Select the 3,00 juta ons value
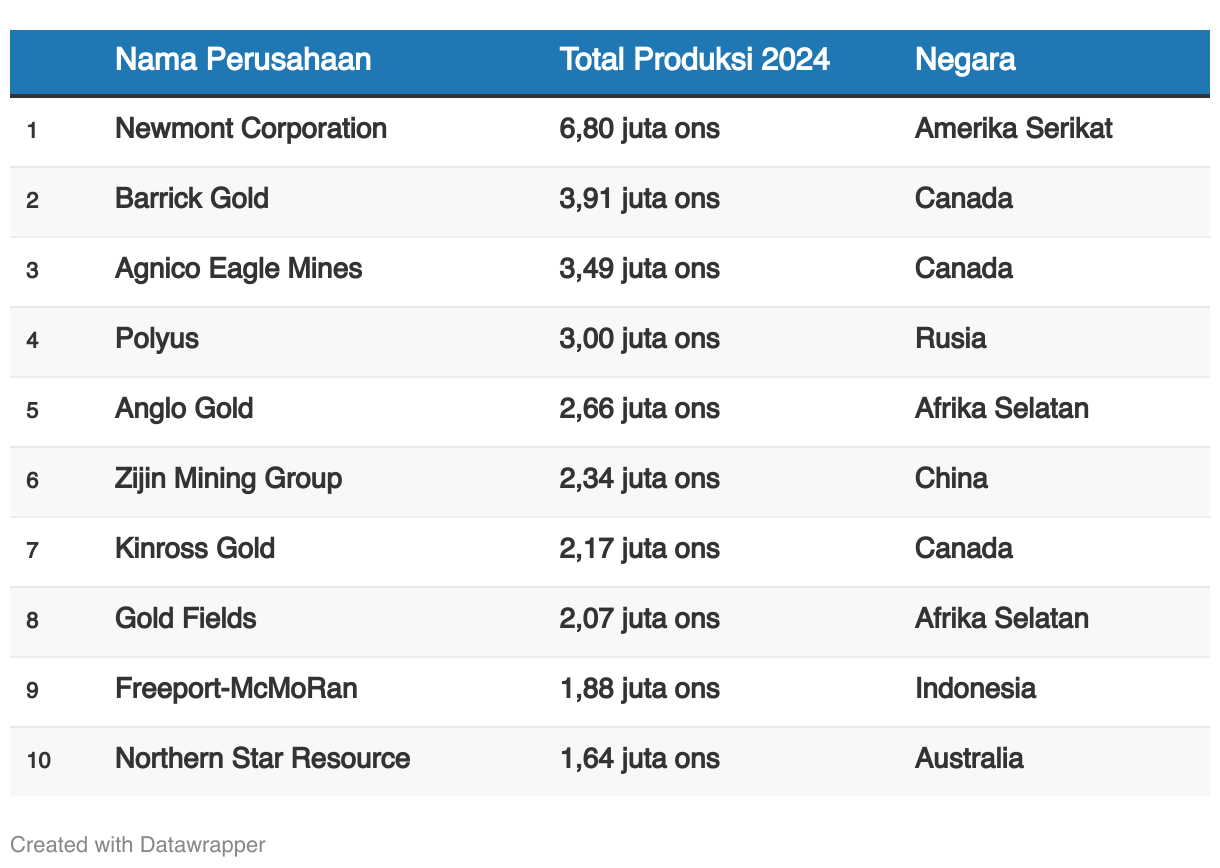The width and height of the screenshot is (1220, 868). [639, 339]
